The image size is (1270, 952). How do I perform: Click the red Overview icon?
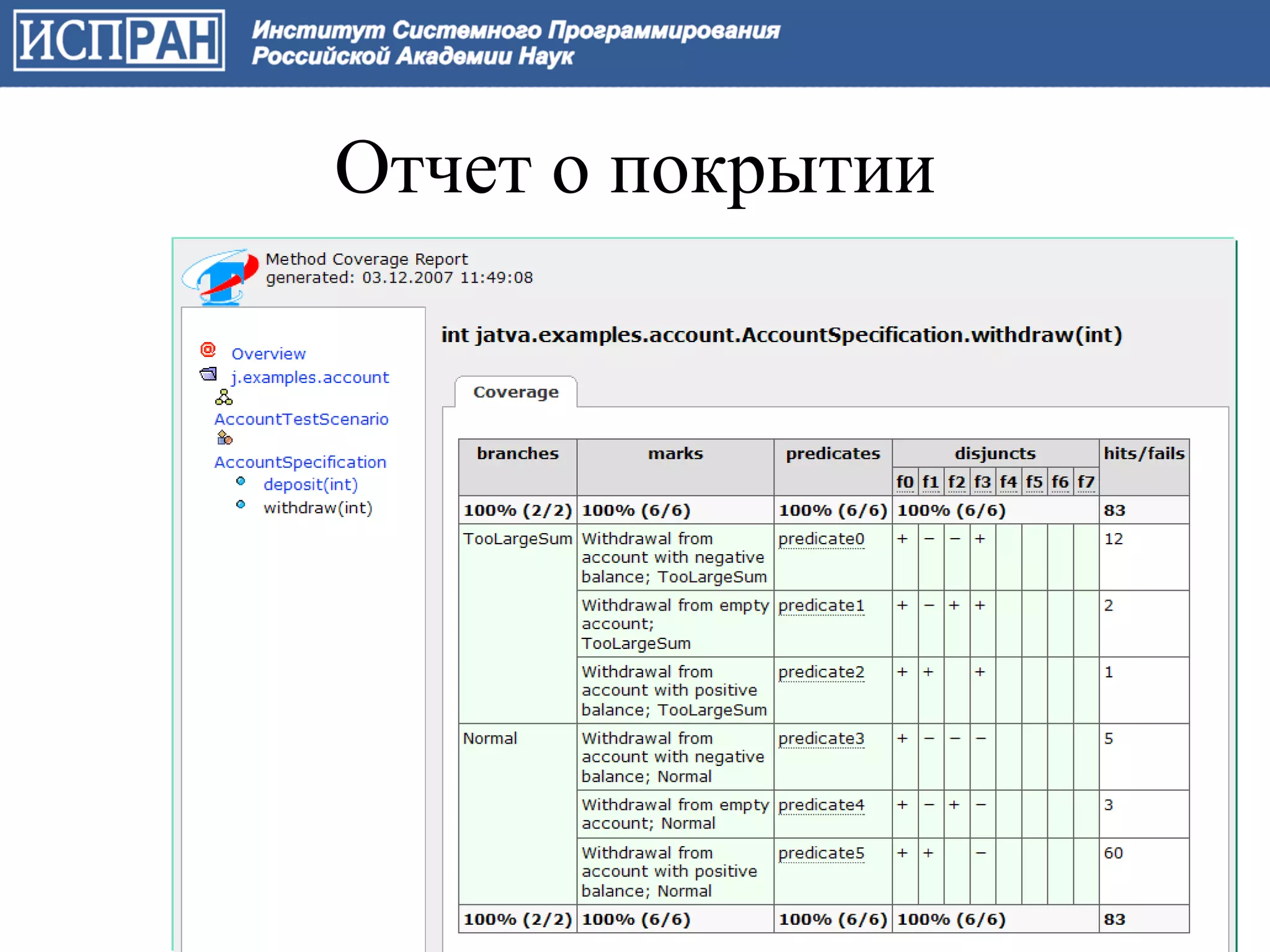tap(208, 350)
